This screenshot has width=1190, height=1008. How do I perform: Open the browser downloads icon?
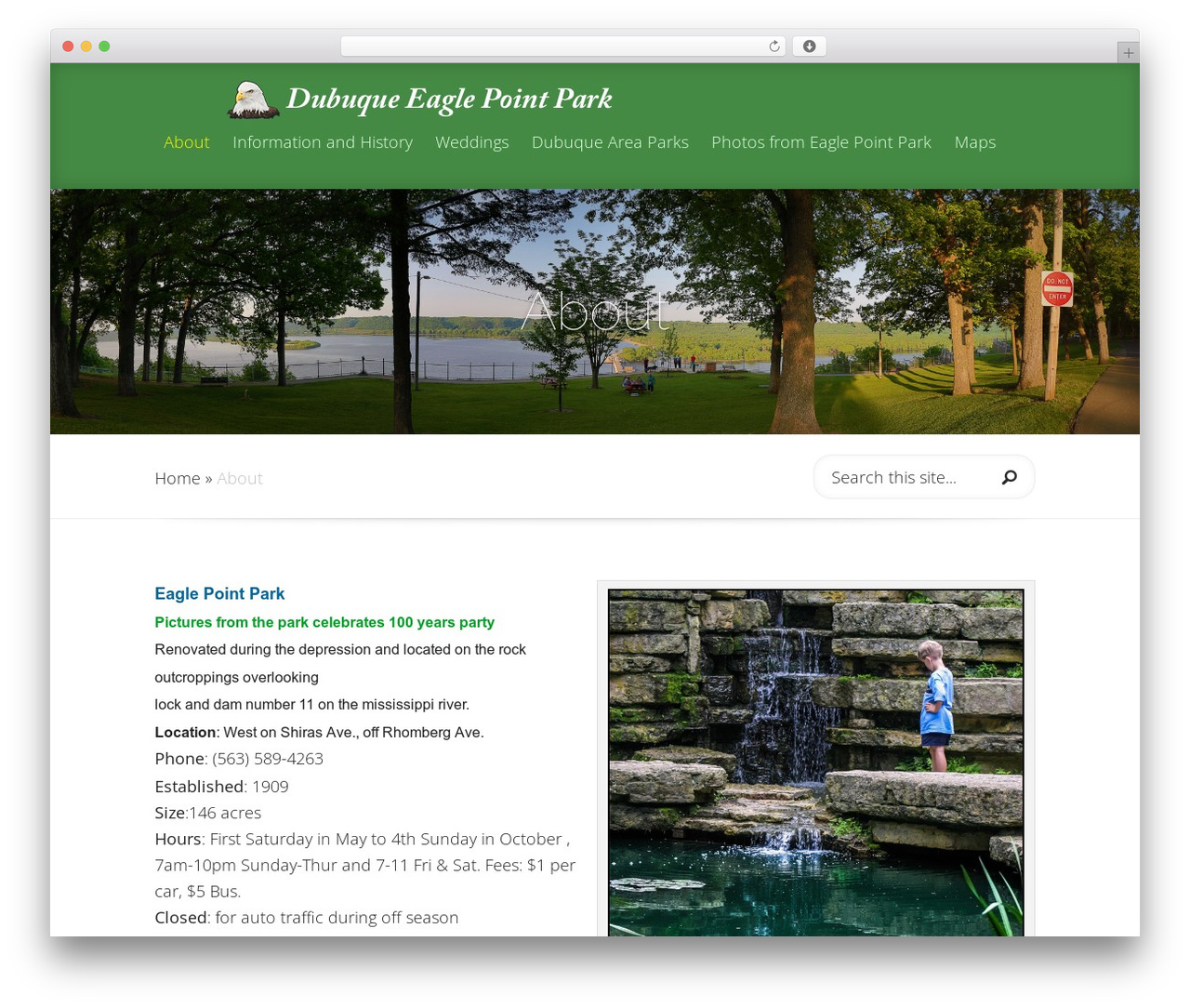point(809,46)
